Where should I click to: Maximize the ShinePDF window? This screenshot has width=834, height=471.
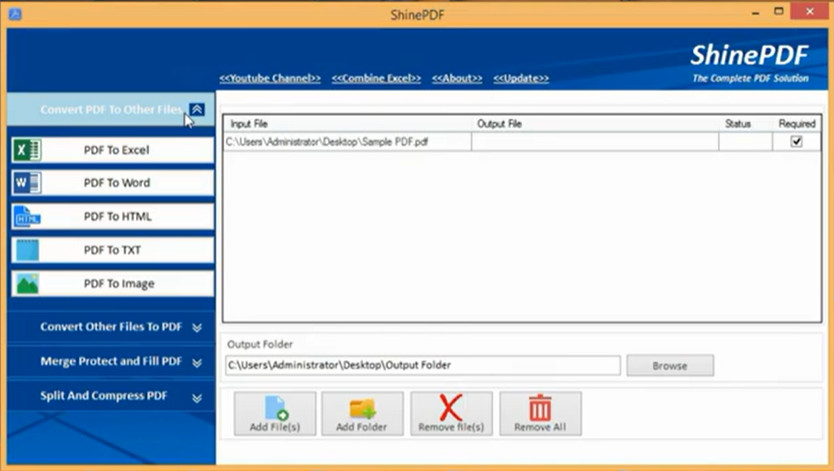(779, 12)
